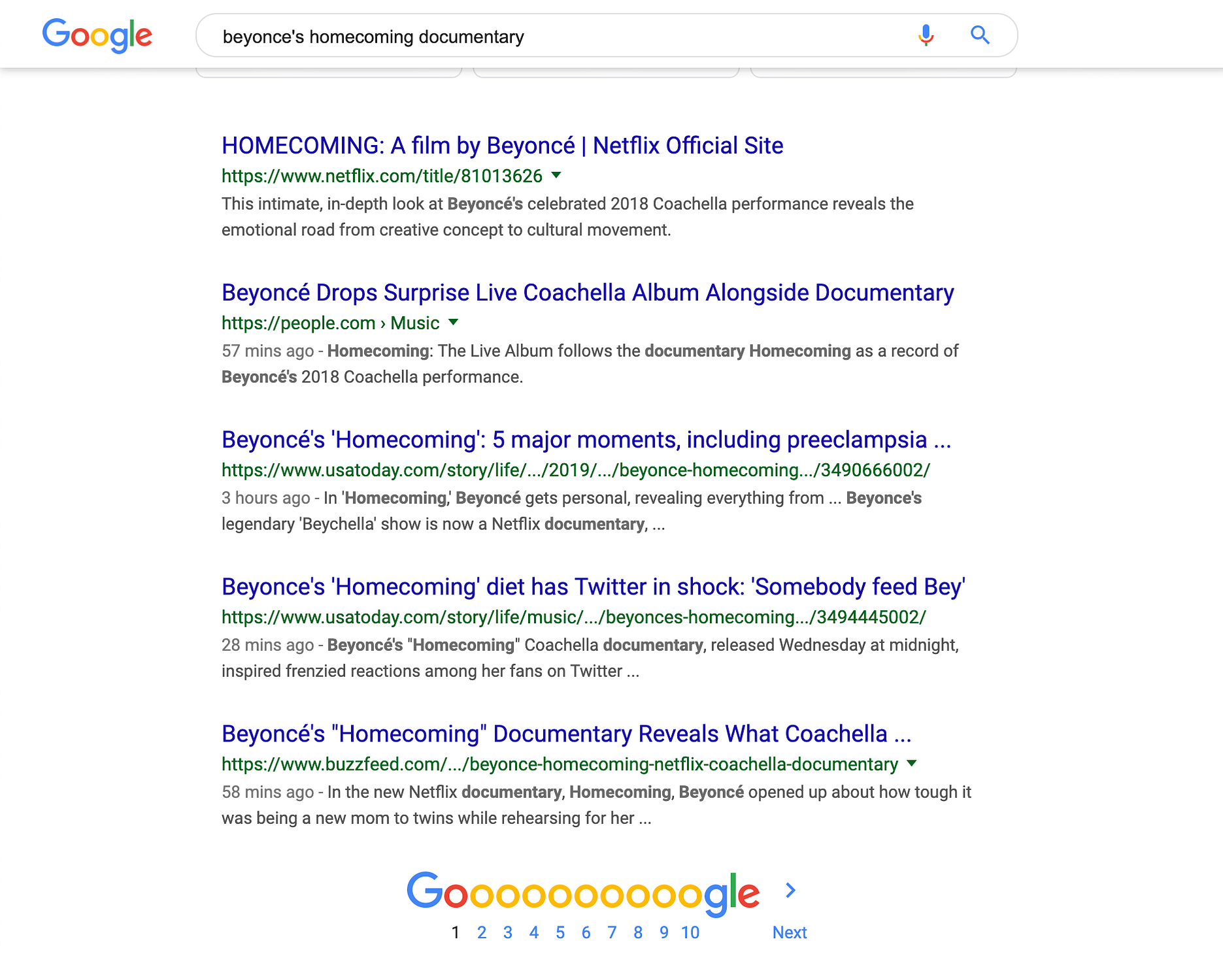Click the usatoday.com URL under the diet article
The image size is (1223, 980).
click(573, 617)
